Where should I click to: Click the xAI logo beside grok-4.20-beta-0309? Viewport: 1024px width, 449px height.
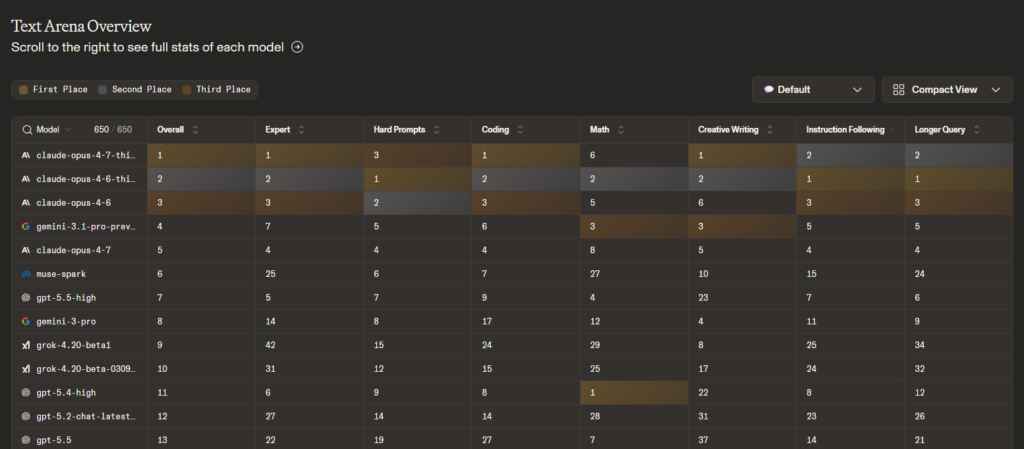[26, 369]
